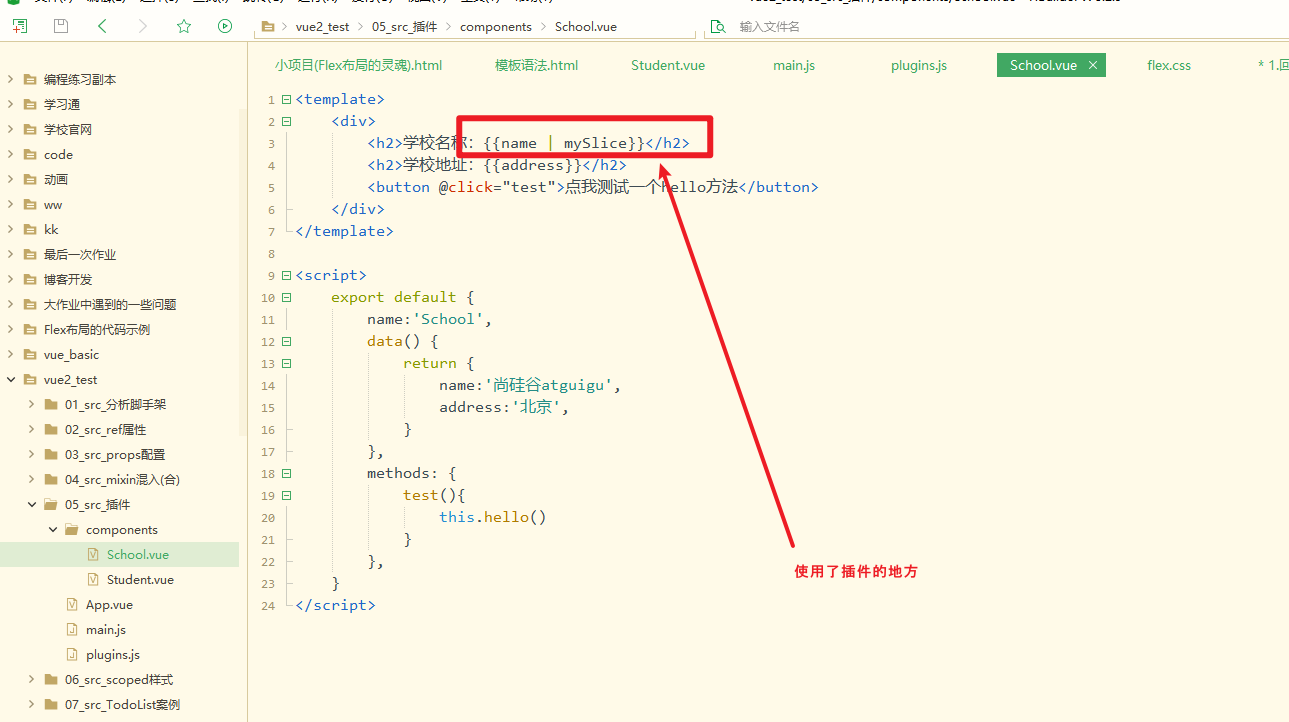The height and width of the screenshot is (722, 1289).
Task: Switch to 小项目(Flex布局的灵魂).html tab
Action: (358, 65)
